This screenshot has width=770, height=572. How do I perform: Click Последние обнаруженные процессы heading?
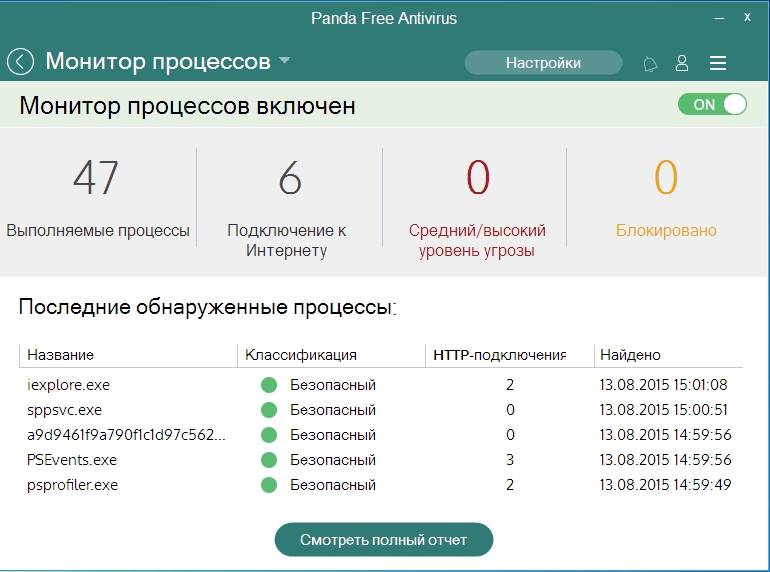click(x=207, y=307)
